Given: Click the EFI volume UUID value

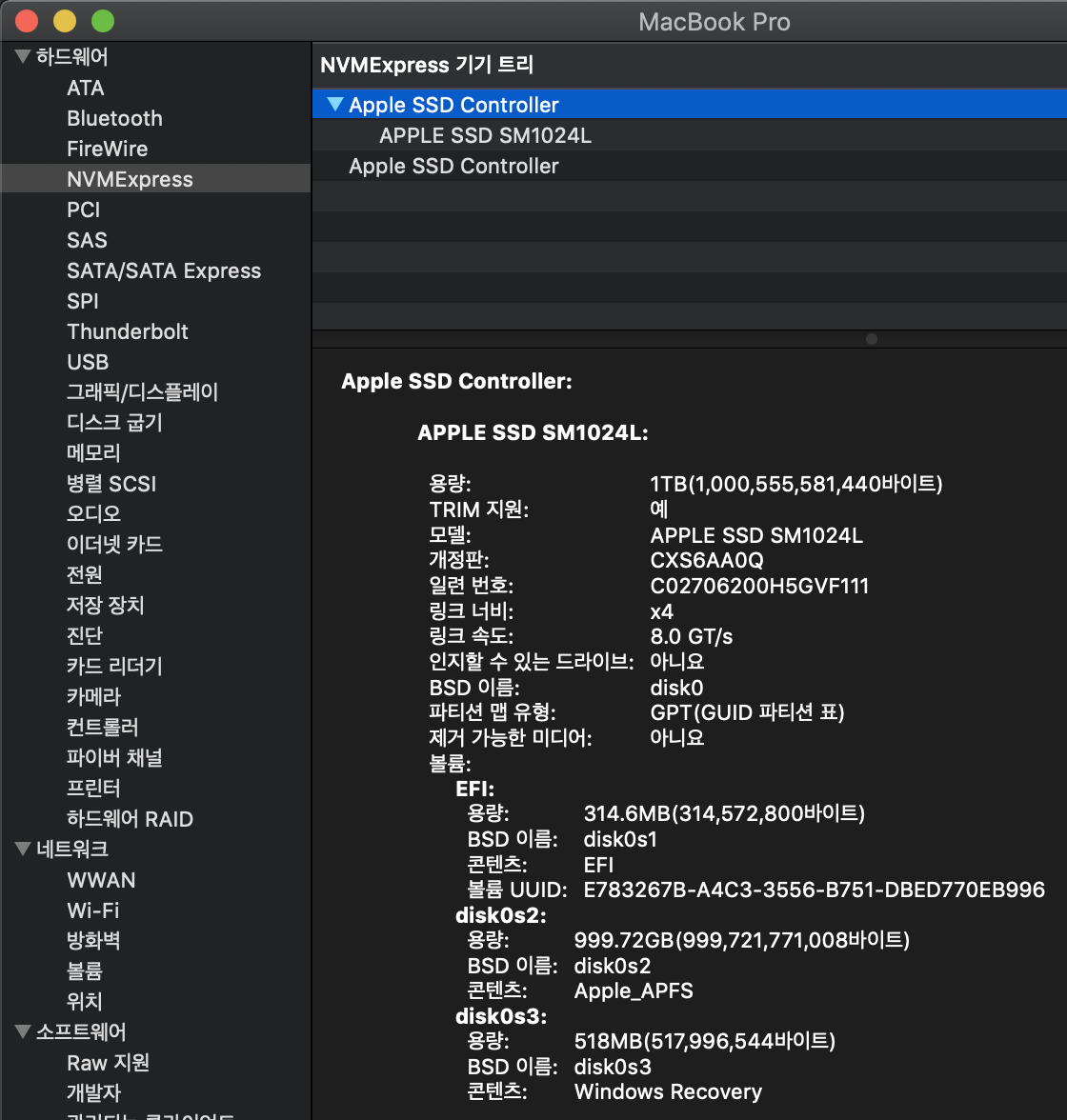Looking at the screenshot, I should pos(814,890).
